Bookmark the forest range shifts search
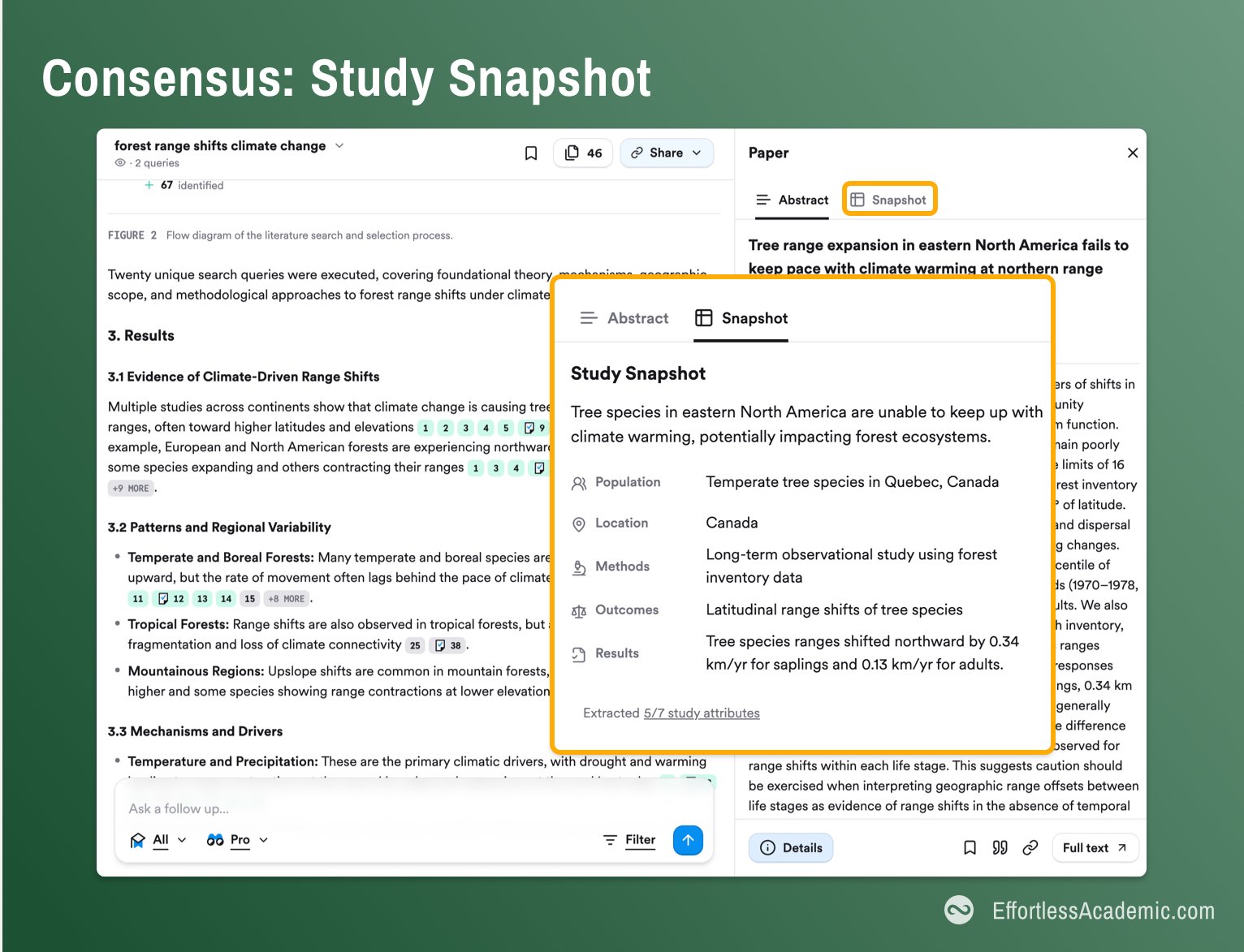The image size is (1244, 952). tap(531, 153)
